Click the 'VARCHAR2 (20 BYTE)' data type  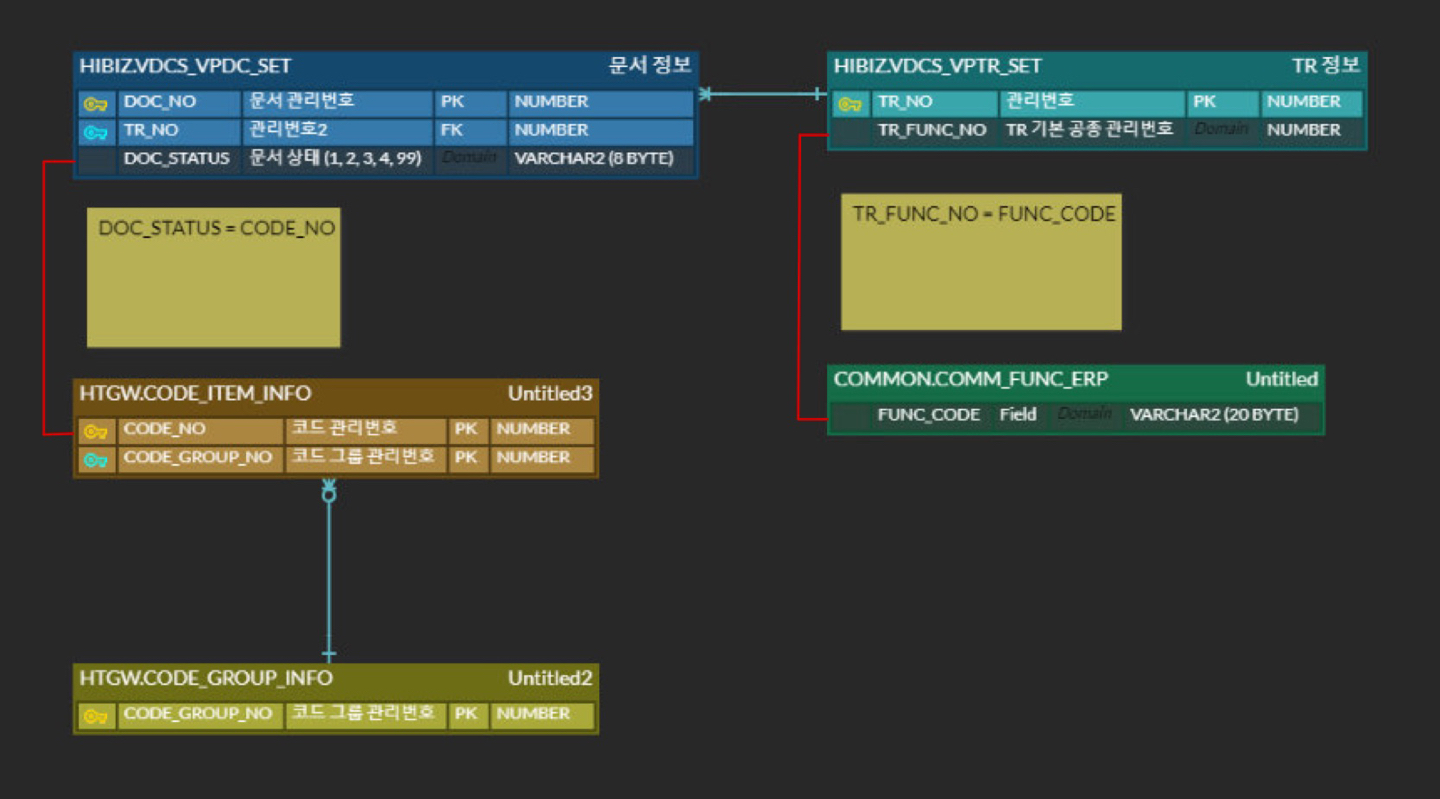pyautogui.click(x=1214, y=414)
